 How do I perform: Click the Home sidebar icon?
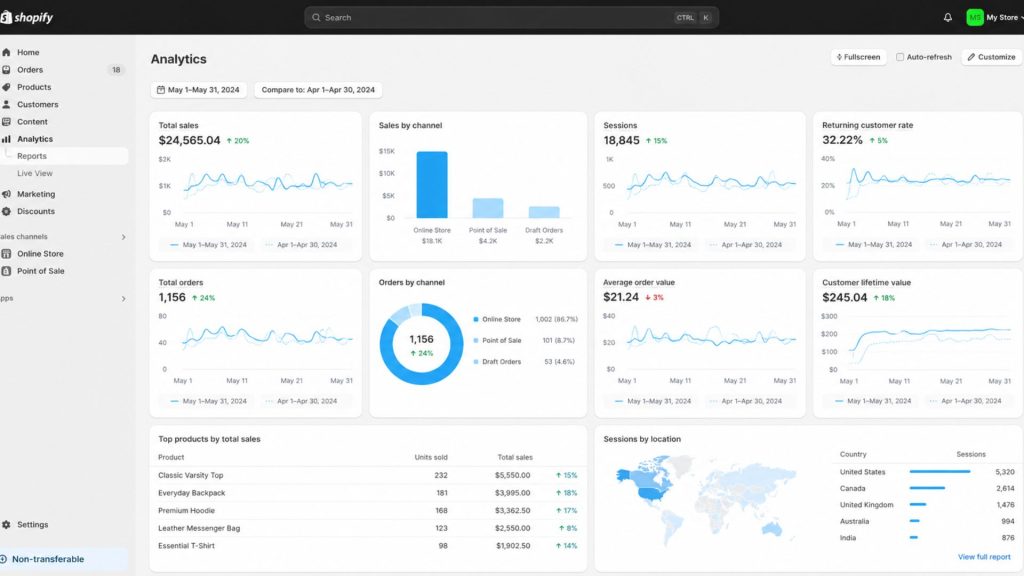(x=7, y=52)
